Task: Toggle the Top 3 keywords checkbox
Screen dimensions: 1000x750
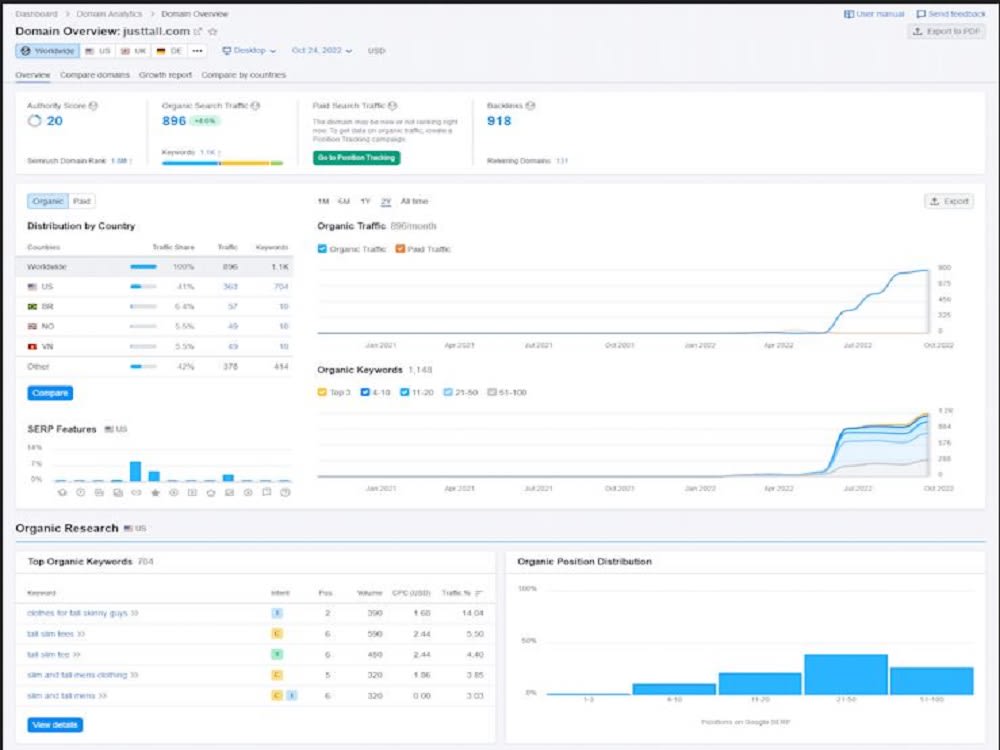Action: (x=322, y=392)
